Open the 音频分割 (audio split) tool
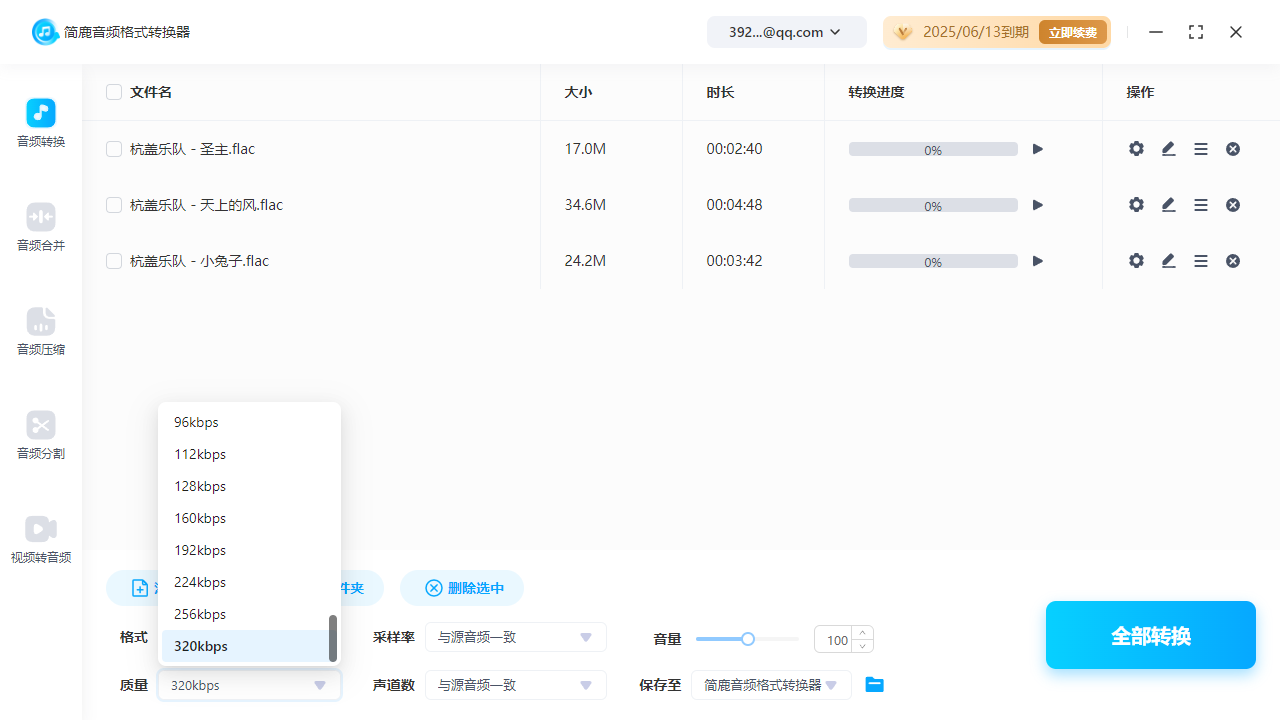This screenshot has width=1280, height=720. (40, 436)
